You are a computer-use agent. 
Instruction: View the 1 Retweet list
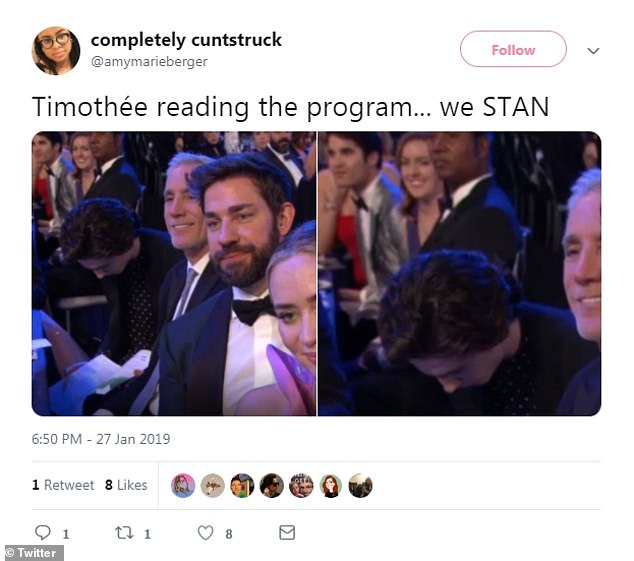click(x=63, y=485)
